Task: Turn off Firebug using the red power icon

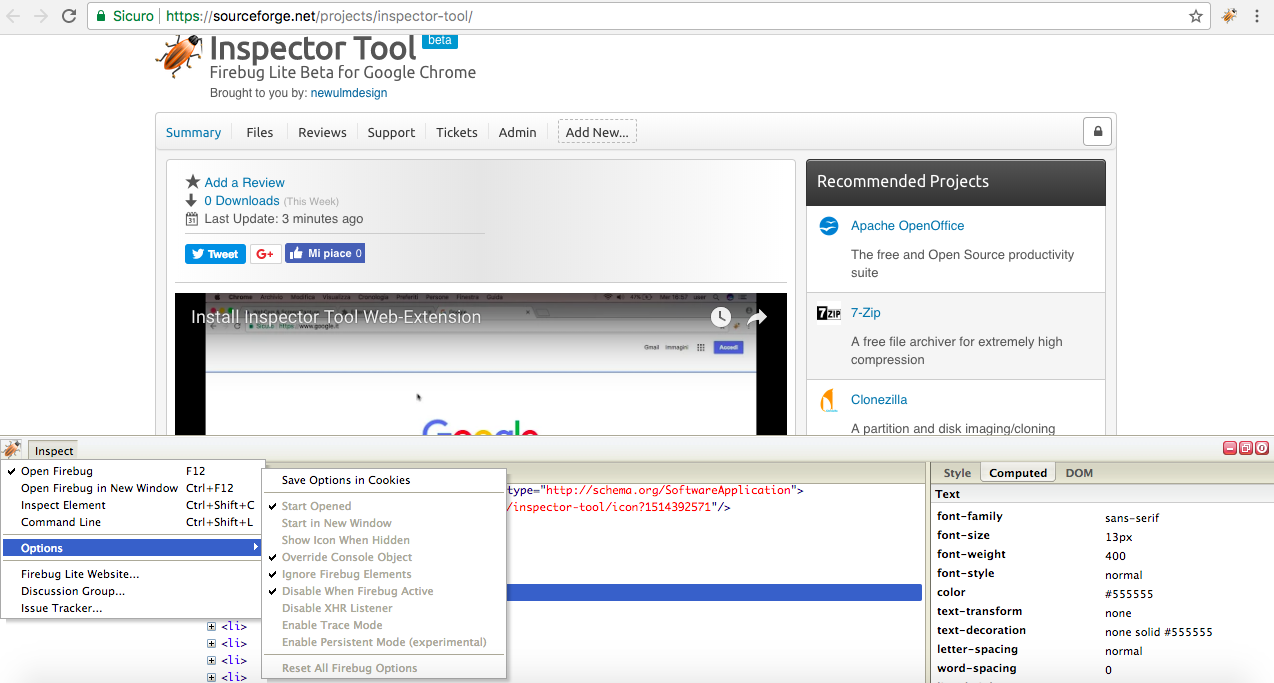Action: [1261, 448]
